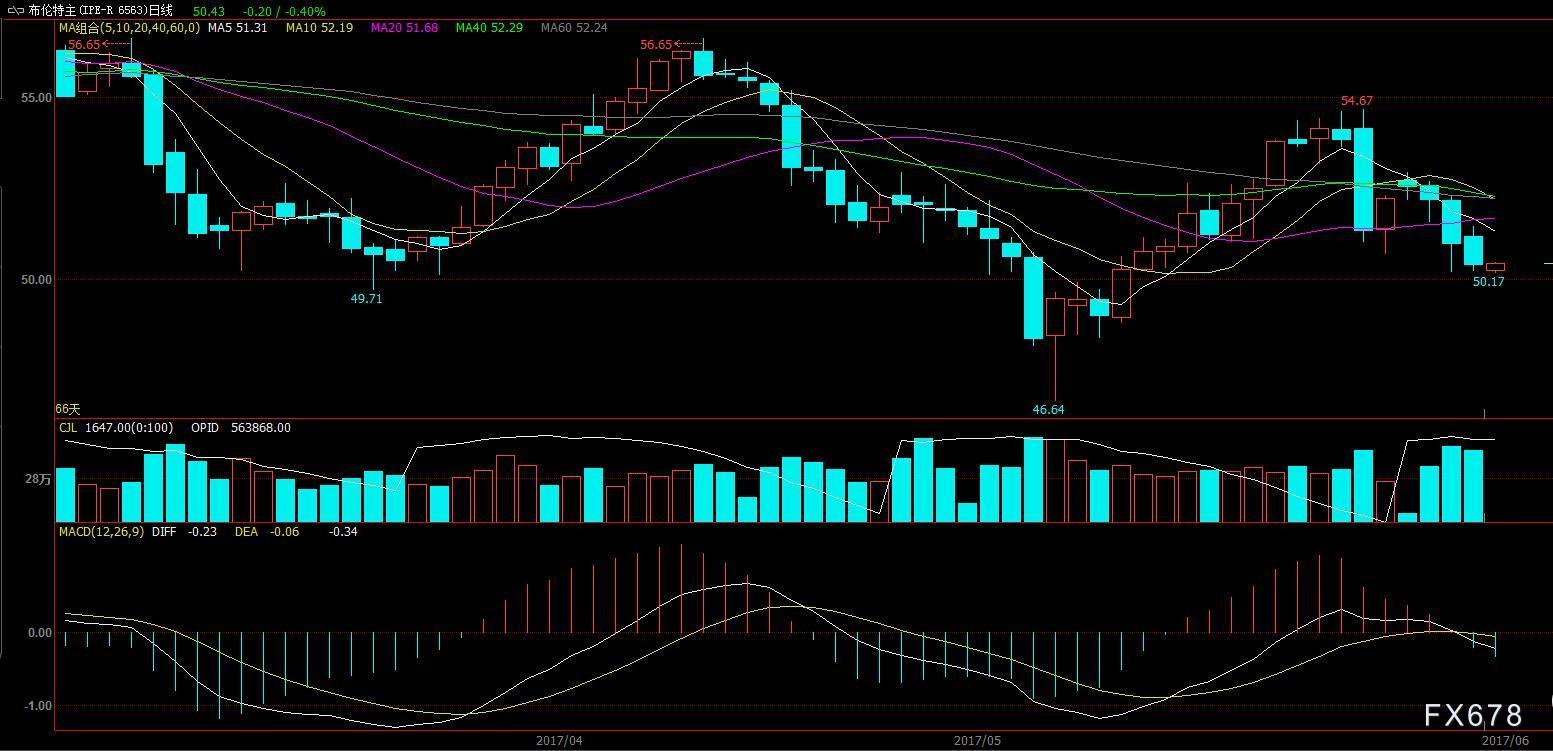Click the leftmost 56.65 high annotation
Image resolution: width=1553 pixels, height=751 pixels.
84,45
